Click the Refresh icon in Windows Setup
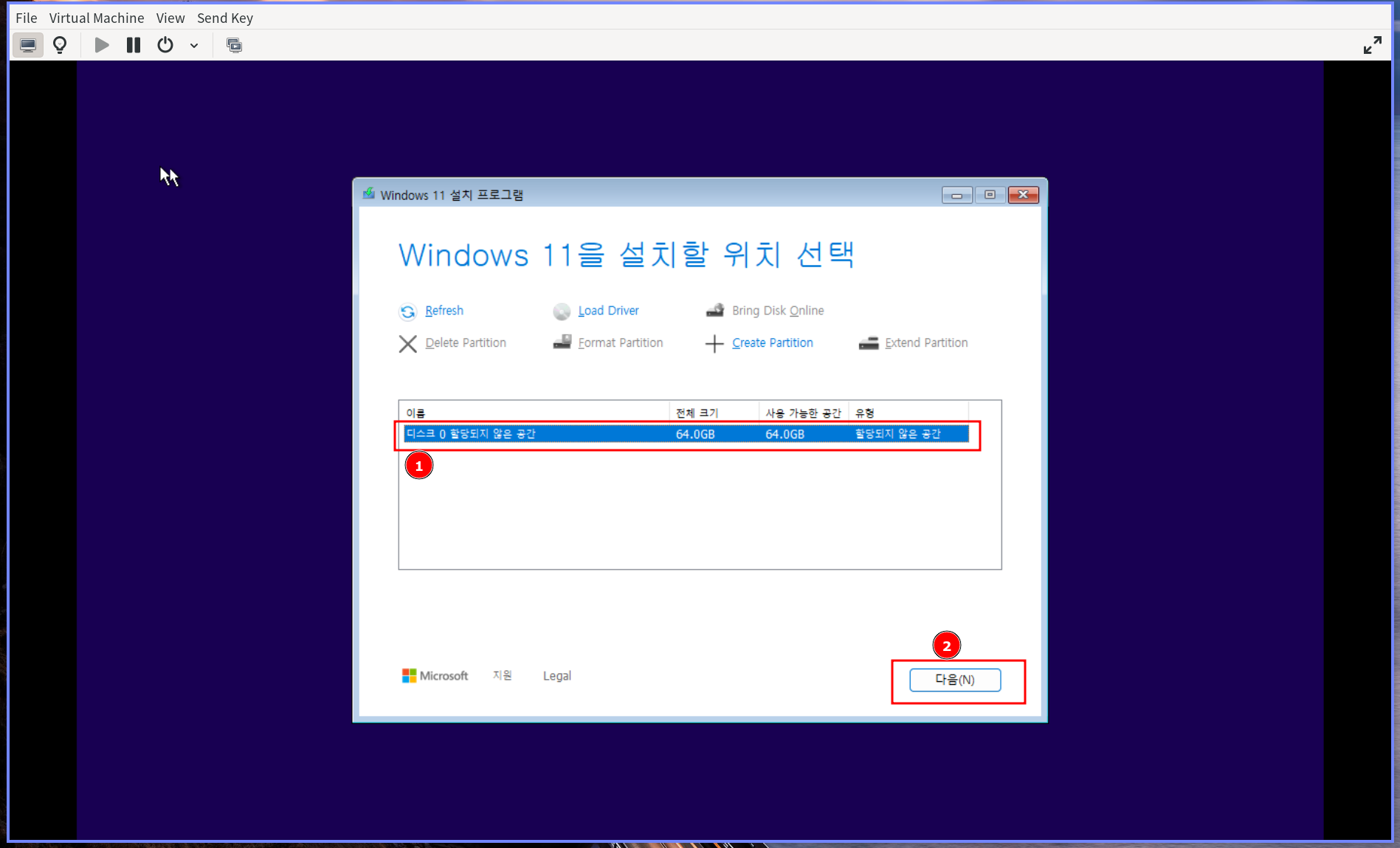 (408, 311)
